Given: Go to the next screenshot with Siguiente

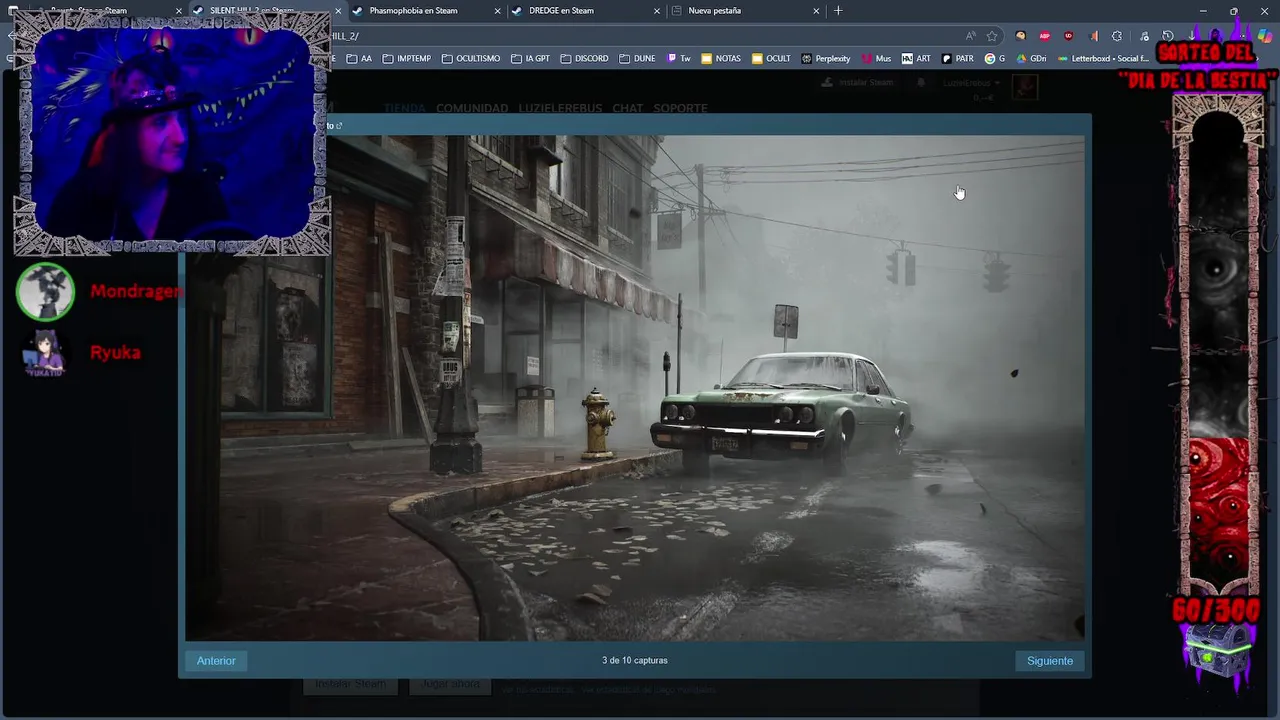Looking at the screenshot, I should pos(1050,661).
